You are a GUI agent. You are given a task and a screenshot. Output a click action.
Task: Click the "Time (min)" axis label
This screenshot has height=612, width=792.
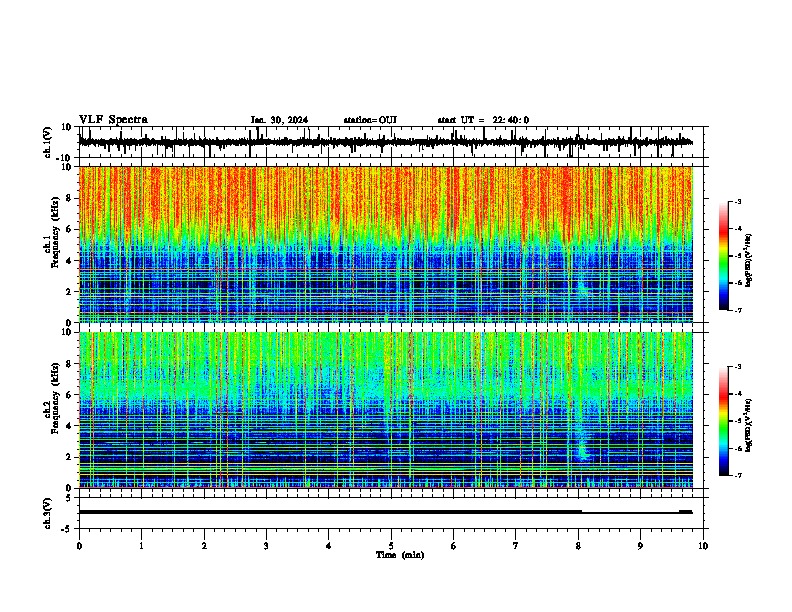(x=400, y=555)
